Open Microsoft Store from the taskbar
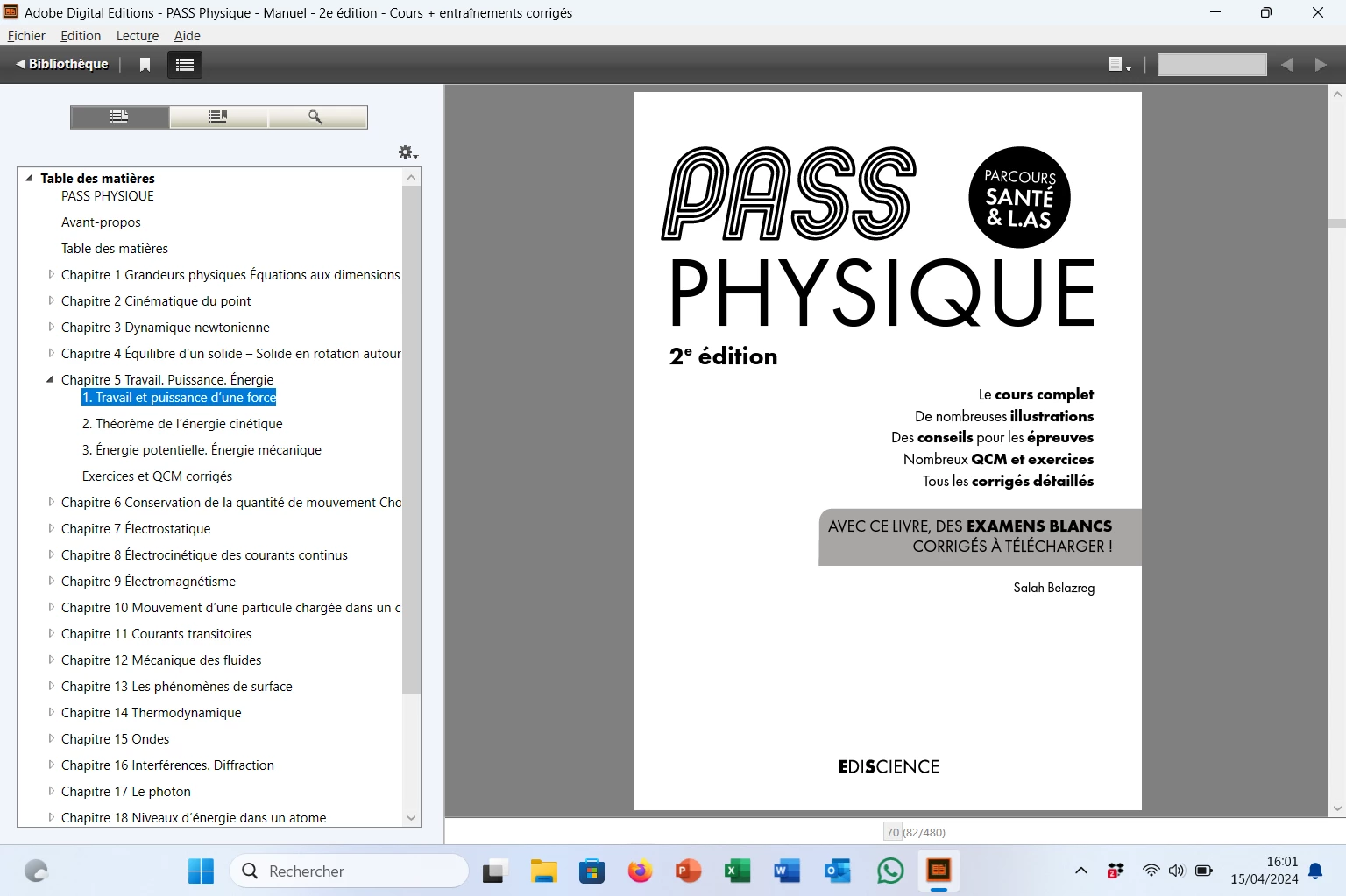 [x=592, y=871]
